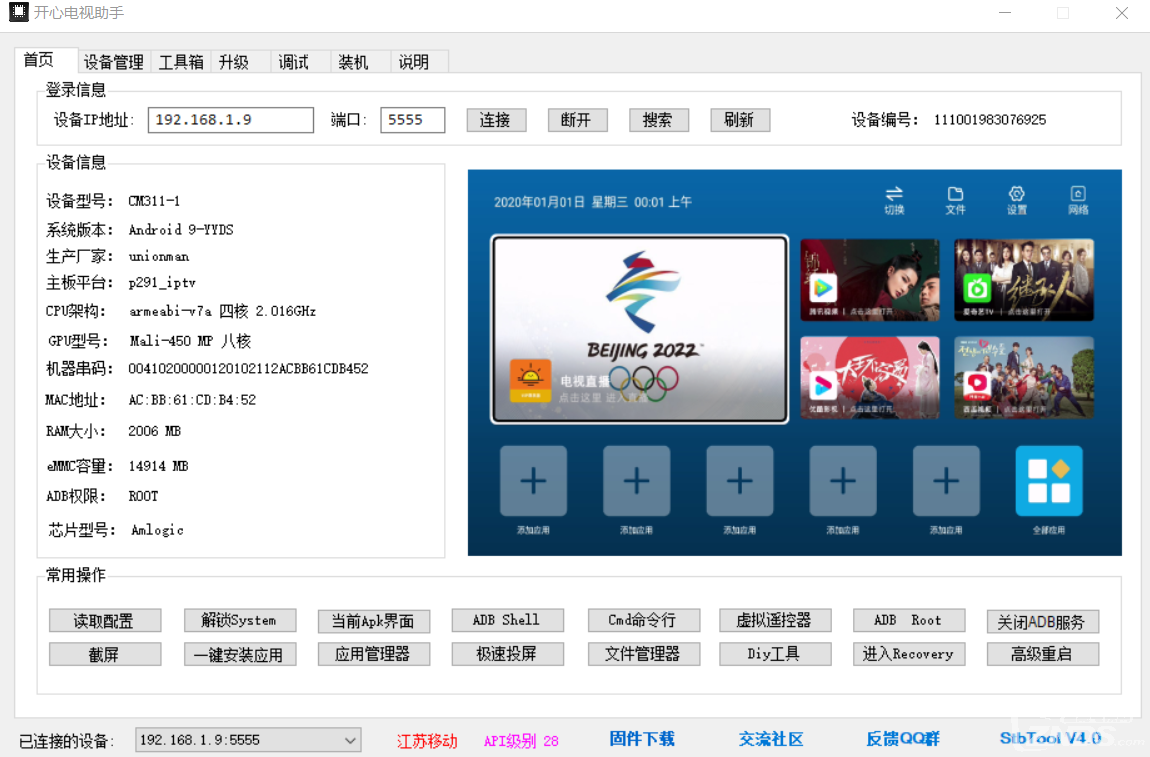Click the 解锁System button
This screenshot has height=757, width=1150.
point(240,621)
